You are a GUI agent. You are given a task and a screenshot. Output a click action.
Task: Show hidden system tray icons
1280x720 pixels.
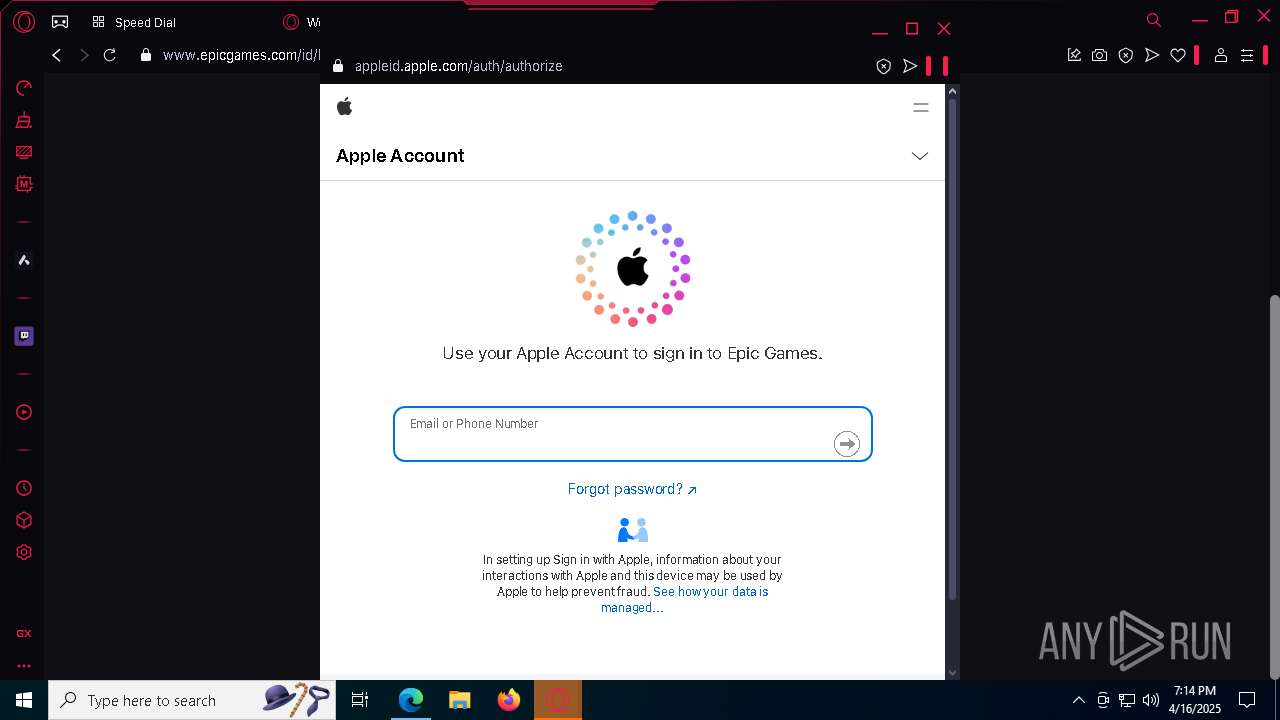1078,700
